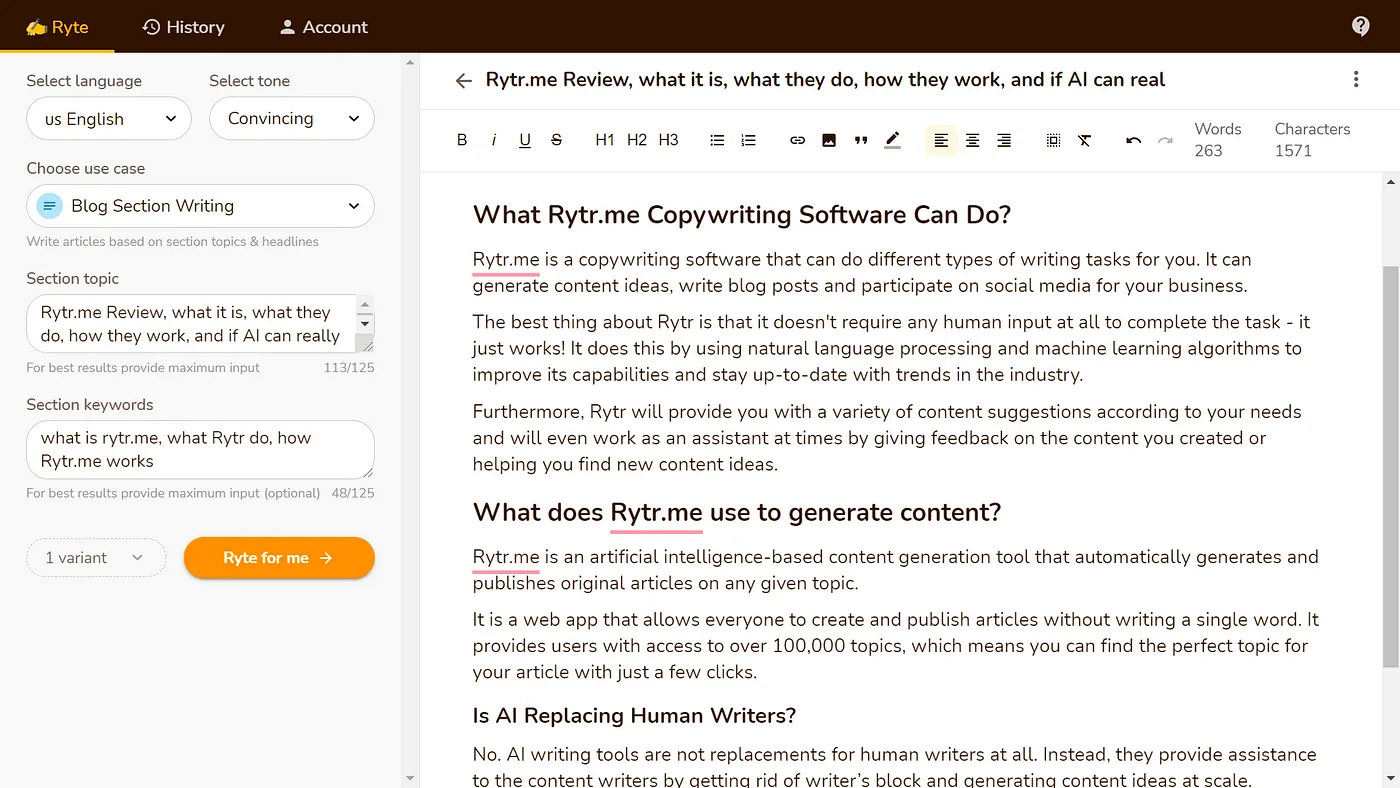The height and width of the screenshot is (788, 1400).
Task: Select the text highlighter icon
Action: [x=892, y=140]
